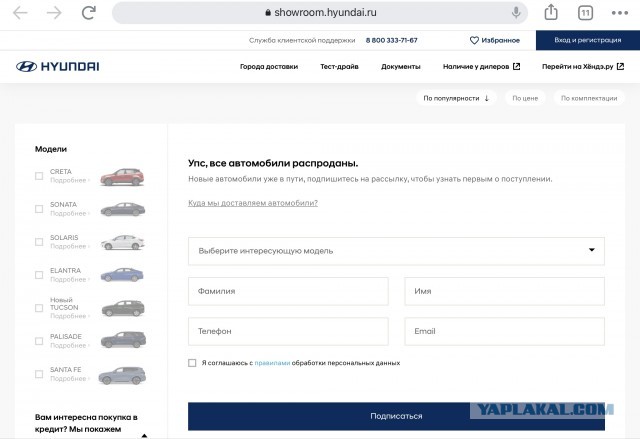Viewport: 640px width, 439px height.
Task: Call support number 8 800 333-71-67
Action: pyautogui.click(x=391, y=40)
